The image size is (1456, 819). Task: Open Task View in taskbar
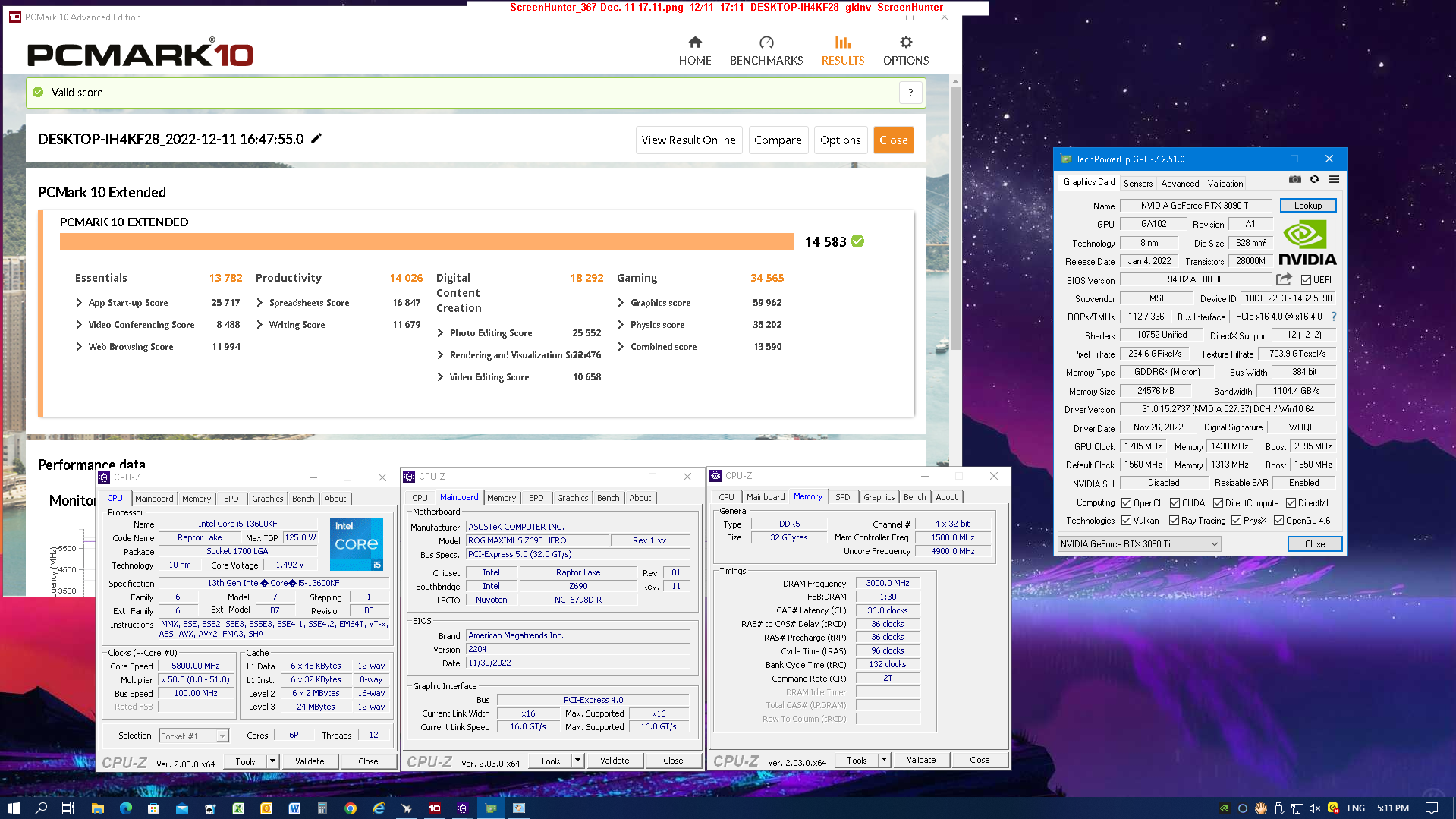(x=68, y=808)
